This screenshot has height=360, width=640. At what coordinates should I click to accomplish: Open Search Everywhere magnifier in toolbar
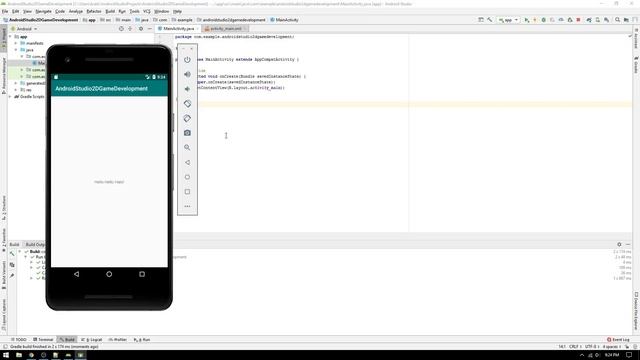[x=618, y=20]
